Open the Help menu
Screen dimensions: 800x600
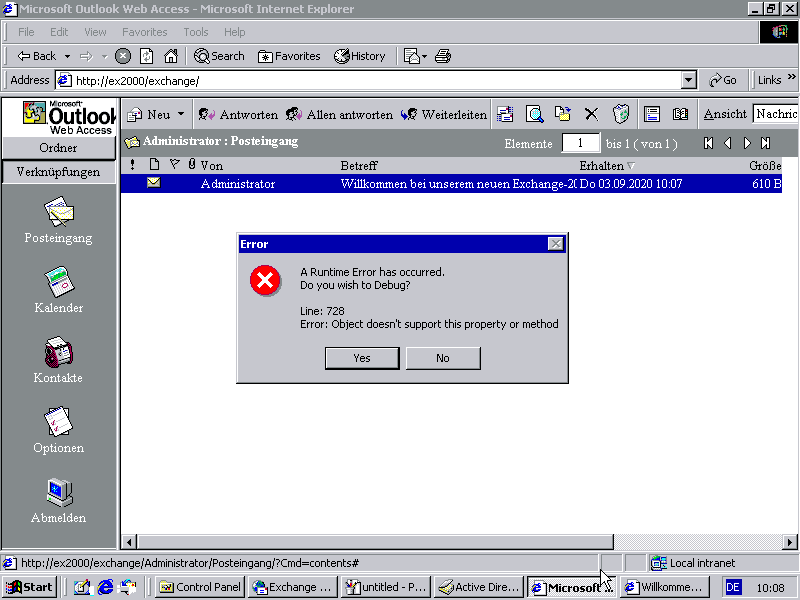234,32
